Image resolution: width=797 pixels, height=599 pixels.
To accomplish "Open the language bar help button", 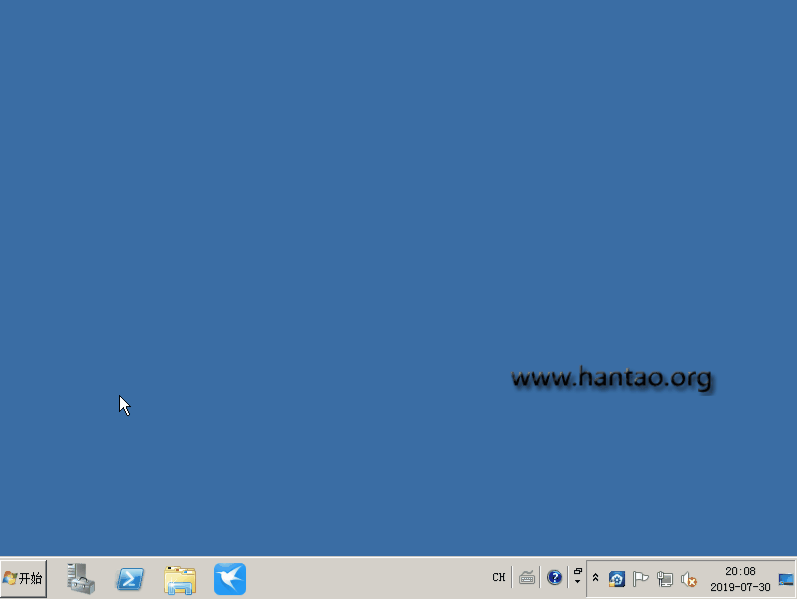I will pos(554,578).
